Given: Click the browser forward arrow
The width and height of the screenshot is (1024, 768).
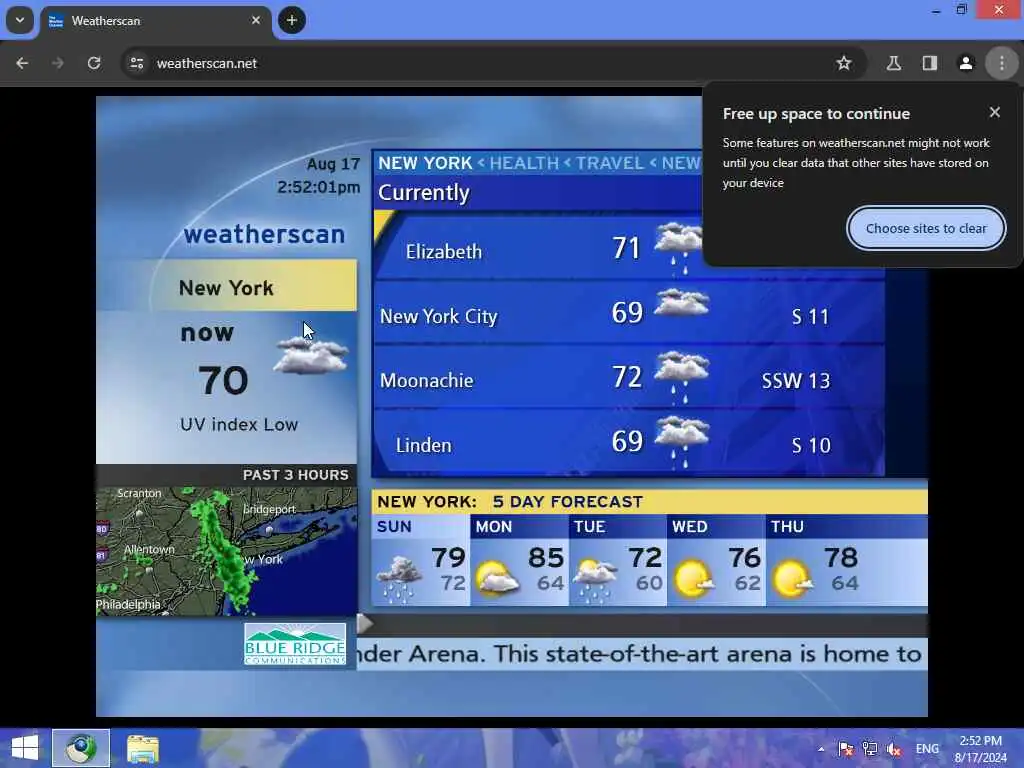Looking at the screenshot, I should tap(58, 63).
